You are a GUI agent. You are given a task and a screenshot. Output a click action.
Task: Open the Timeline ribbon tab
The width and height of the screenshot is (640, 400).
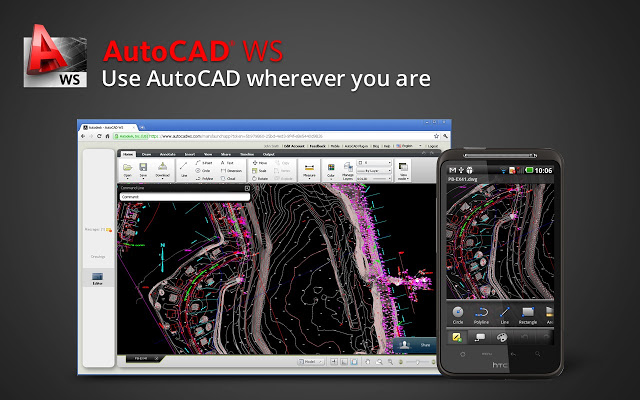coord(247,154)
